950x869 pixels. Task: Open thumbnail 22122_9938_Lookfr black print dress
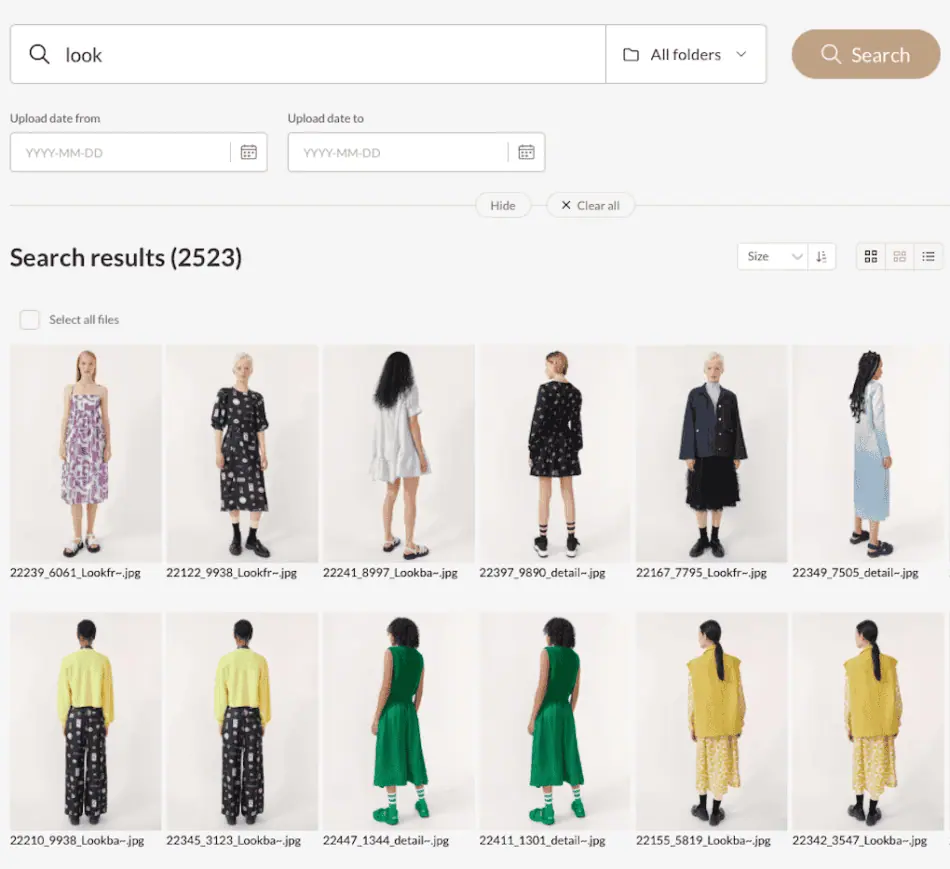coord(242,453)
